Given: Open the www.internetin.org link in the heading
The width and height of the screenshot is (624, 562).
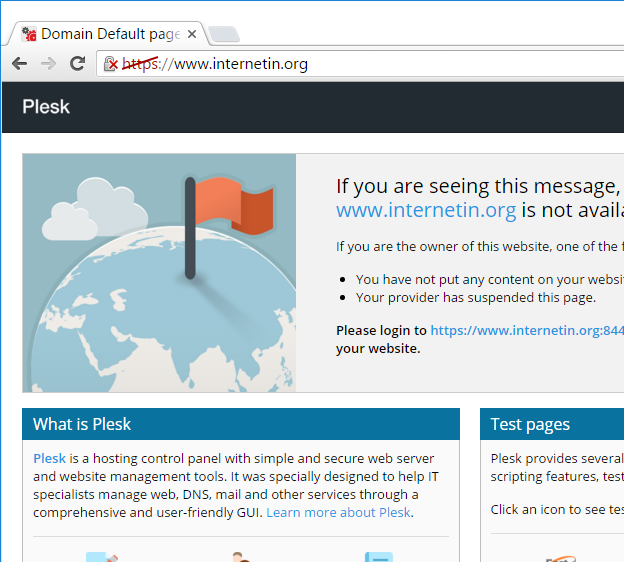Looking at the screenshot, I should (x=426, y=210).
